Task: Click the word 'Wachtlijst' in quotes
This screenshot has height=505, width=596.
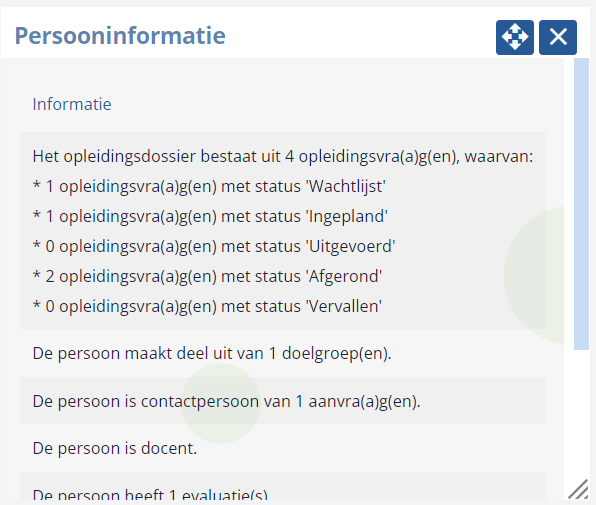Action: 346,187
